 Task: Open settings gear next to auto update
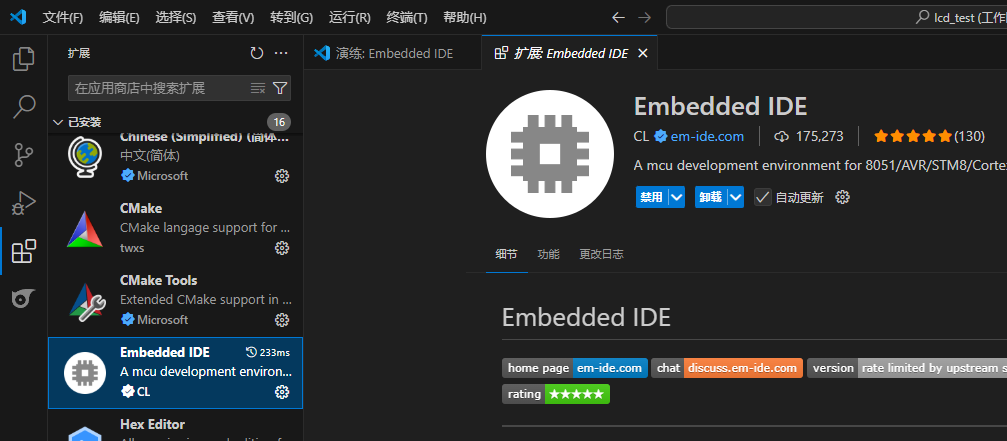pyautogui.click(x=843, y=197)
